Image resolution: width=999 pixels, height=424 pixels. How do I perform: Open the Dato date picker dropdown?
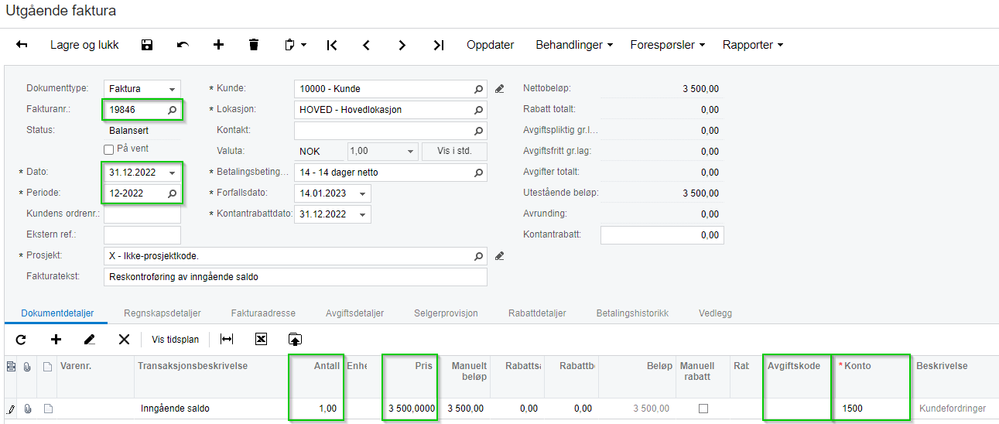(x=172, y=172)
